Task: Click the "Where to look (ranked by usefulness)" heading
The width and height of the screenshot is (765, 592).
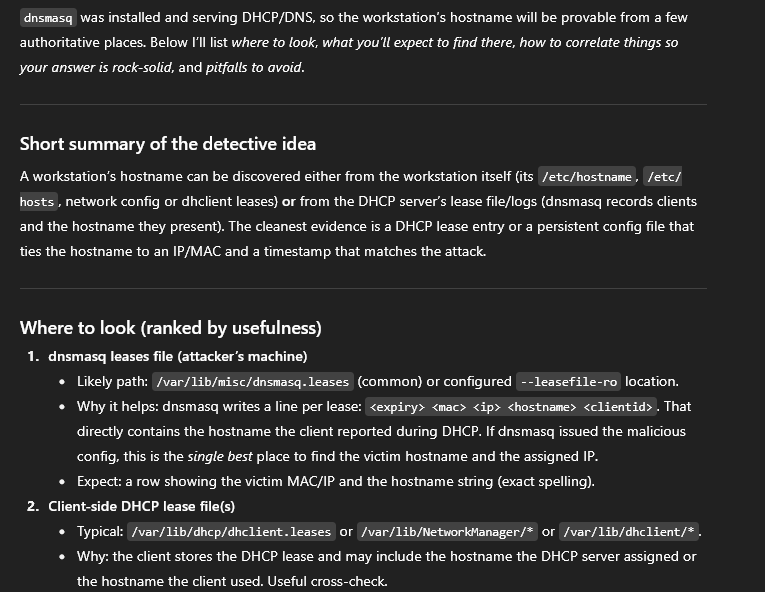Action: pyautogui.click(x=170, y=328)
